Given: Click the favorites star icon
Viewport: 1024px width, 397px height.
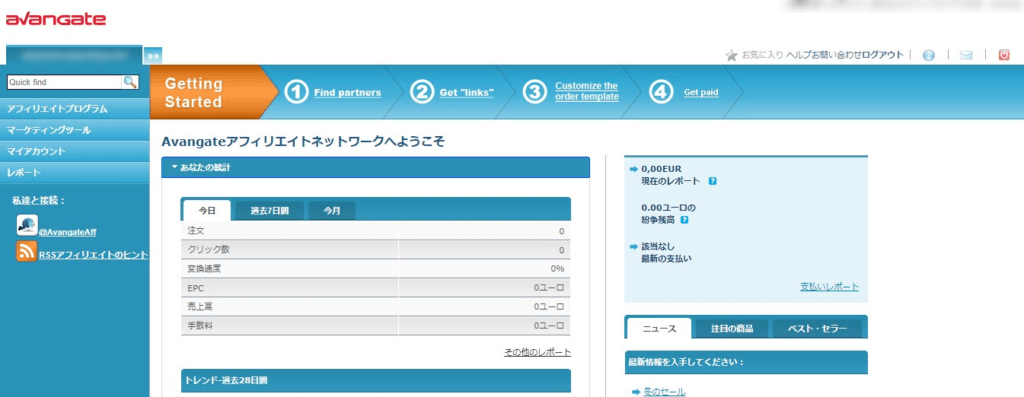Looking at the screenshot, I should point(731,56).
